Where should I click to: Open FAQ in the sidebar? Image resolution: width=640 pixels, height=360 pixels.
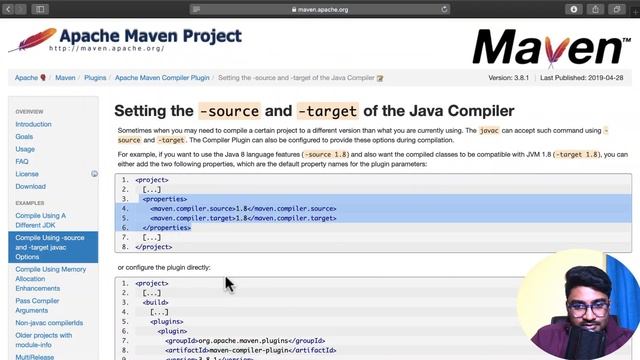tap(22, 162)
